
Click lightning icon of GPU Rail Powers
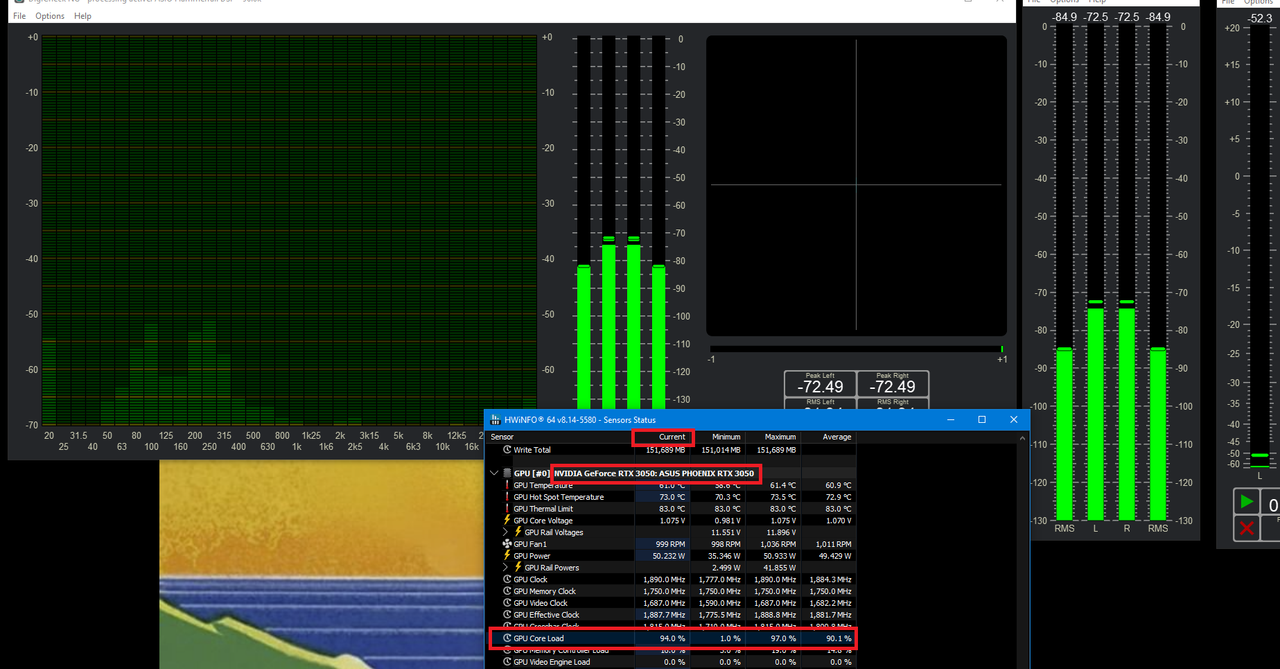click(x=519, y=567)
